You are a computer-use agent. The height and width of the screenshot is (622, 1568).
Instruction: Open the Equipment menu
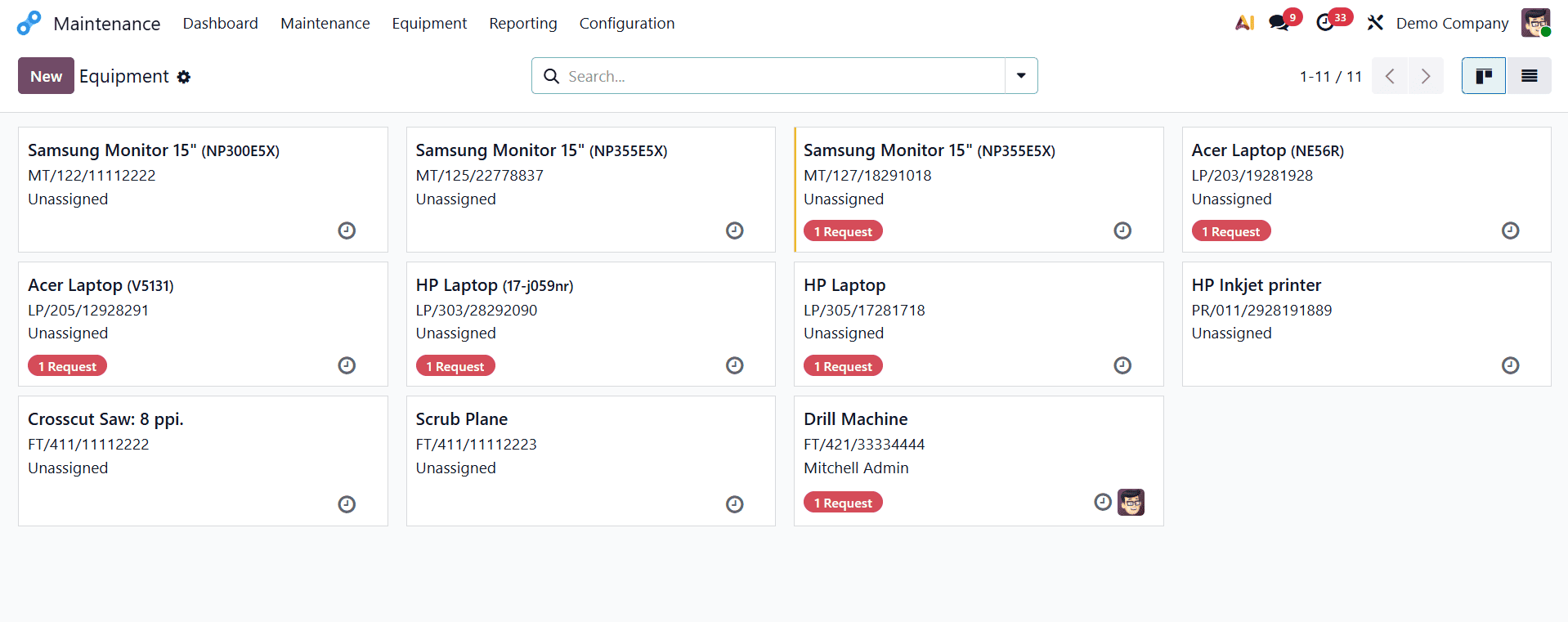click(429, 23)
